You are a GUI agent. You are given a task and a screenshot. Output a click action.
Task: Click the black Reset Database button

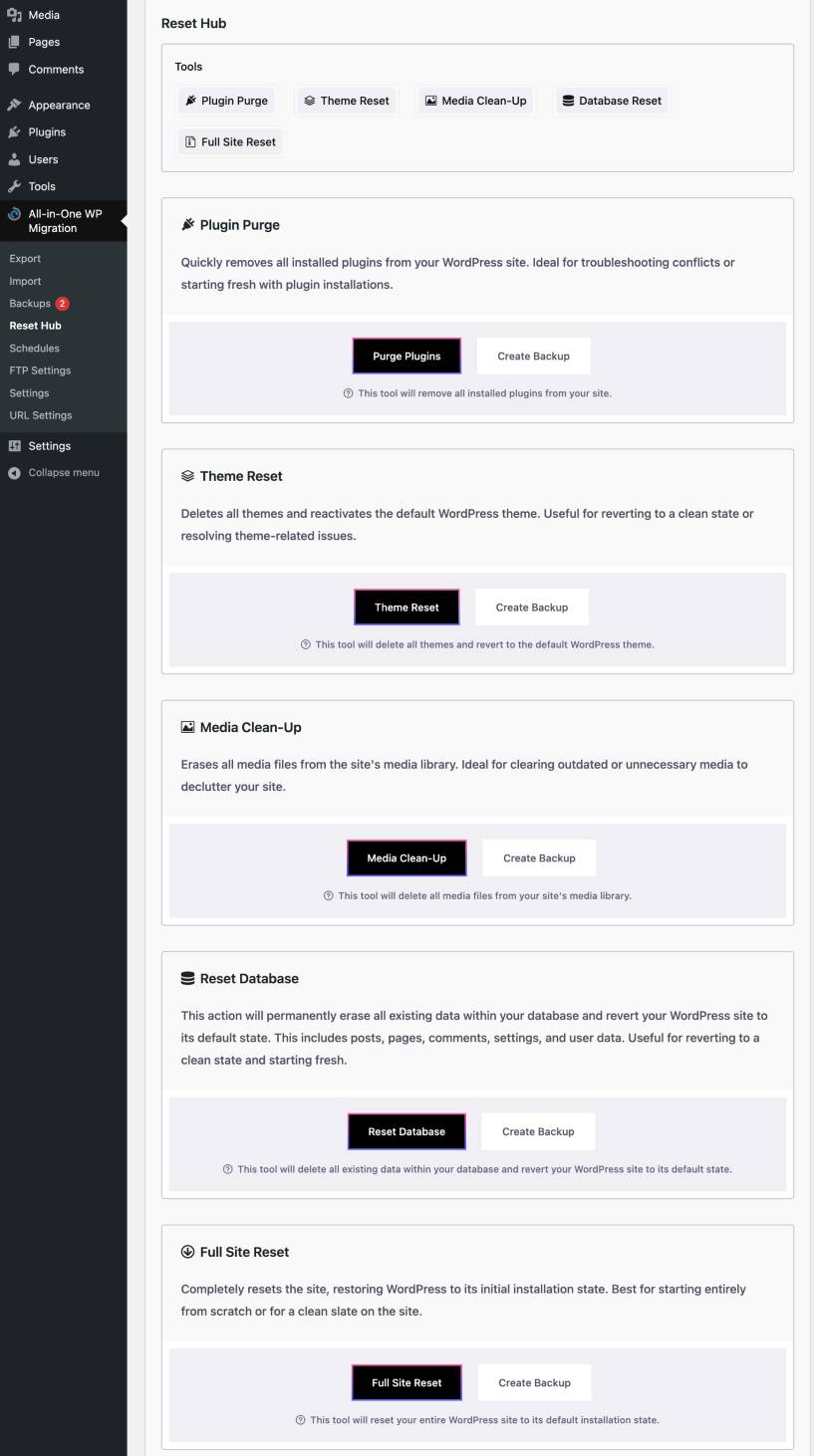[x=407, y=1131]
